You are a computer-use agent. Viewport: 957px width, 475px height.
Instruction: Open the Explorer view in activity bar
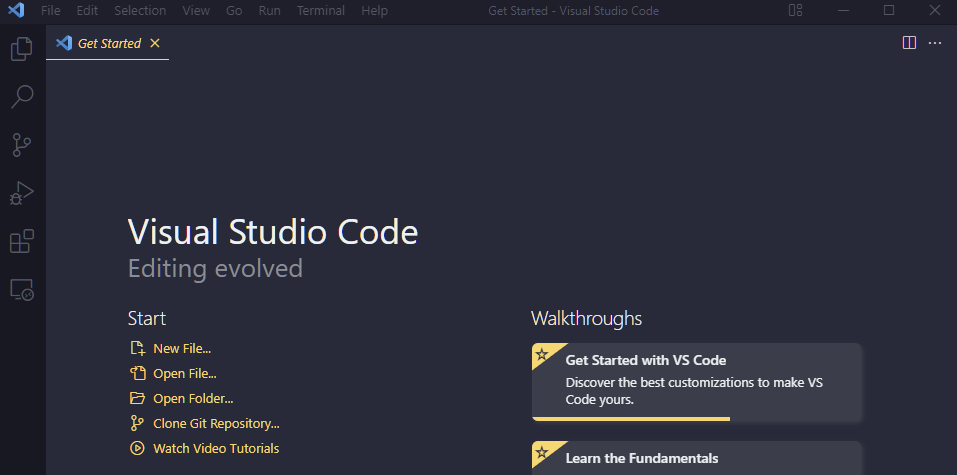click(22, 49)
